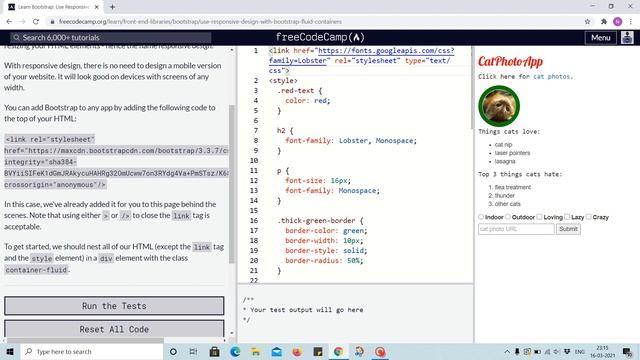The height and width of the screenshot is (360, 640).
Task: Open Task View on the taskbar
Action: pyautogui.click(x=193, y=351)
